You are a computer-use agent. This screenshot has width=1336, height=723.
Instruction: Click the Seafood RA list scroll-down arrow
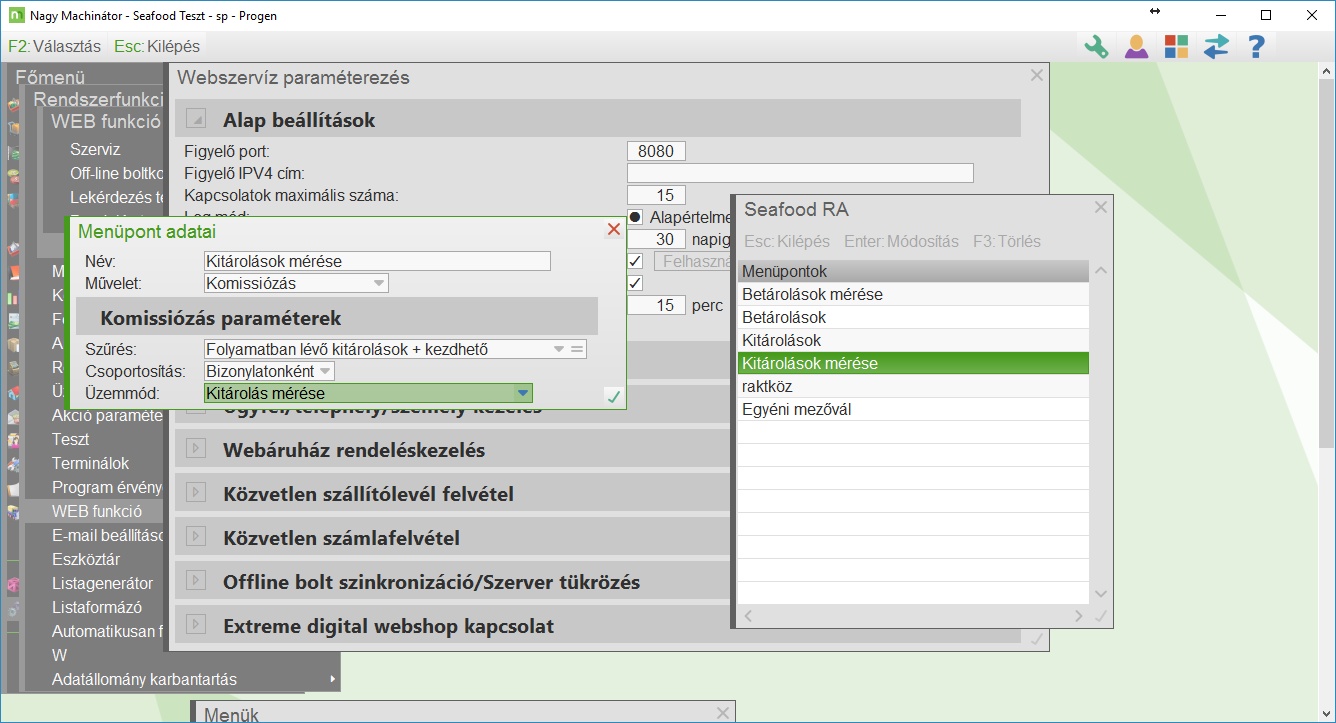pos(1101,594)
